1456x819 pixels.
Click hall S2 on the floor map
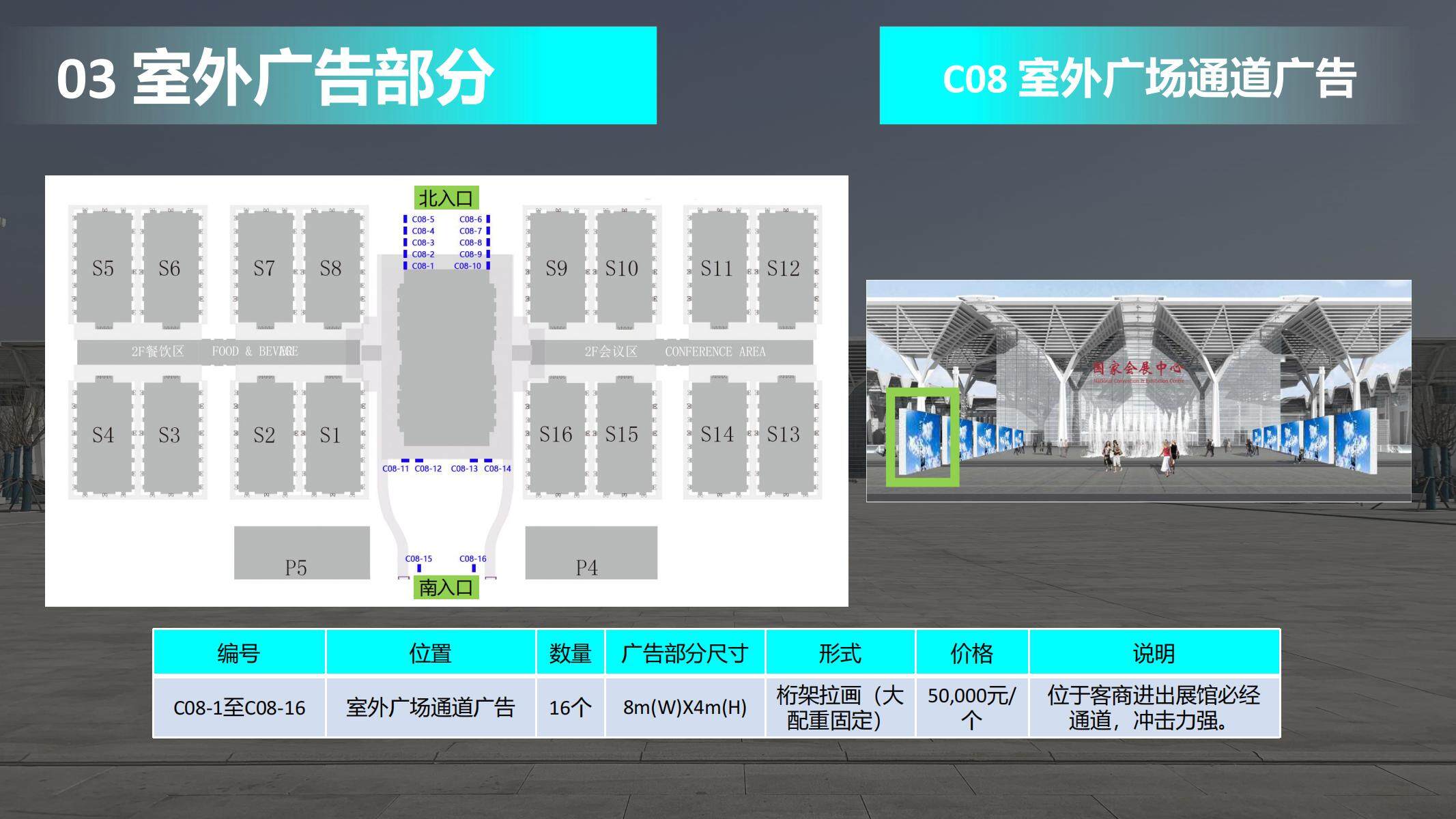click(265, 437)
